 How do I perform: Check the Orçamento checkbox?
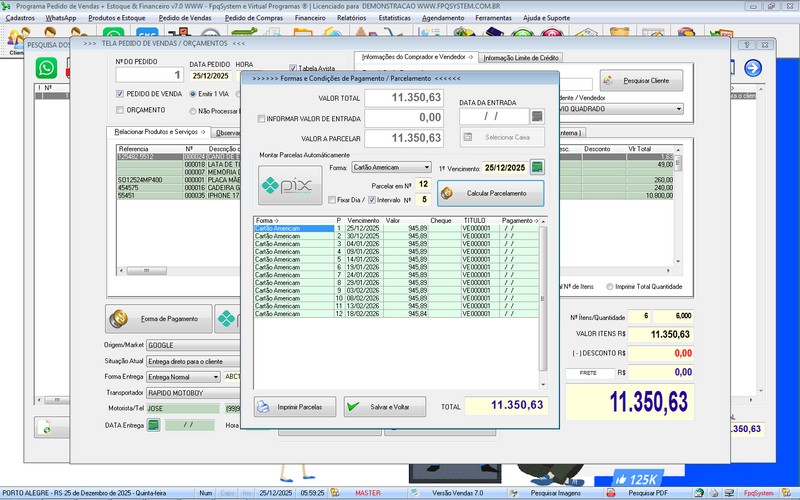[120, 110]
